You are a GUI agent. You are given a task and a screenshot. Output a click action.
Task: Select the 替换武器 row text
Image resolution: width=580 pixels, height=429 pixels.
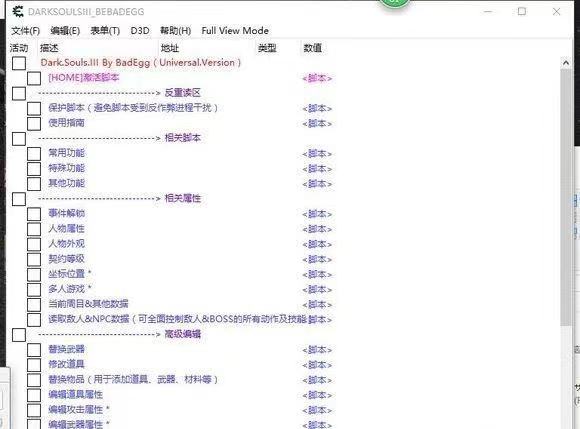pyautogui.click(x=66, y=349)
